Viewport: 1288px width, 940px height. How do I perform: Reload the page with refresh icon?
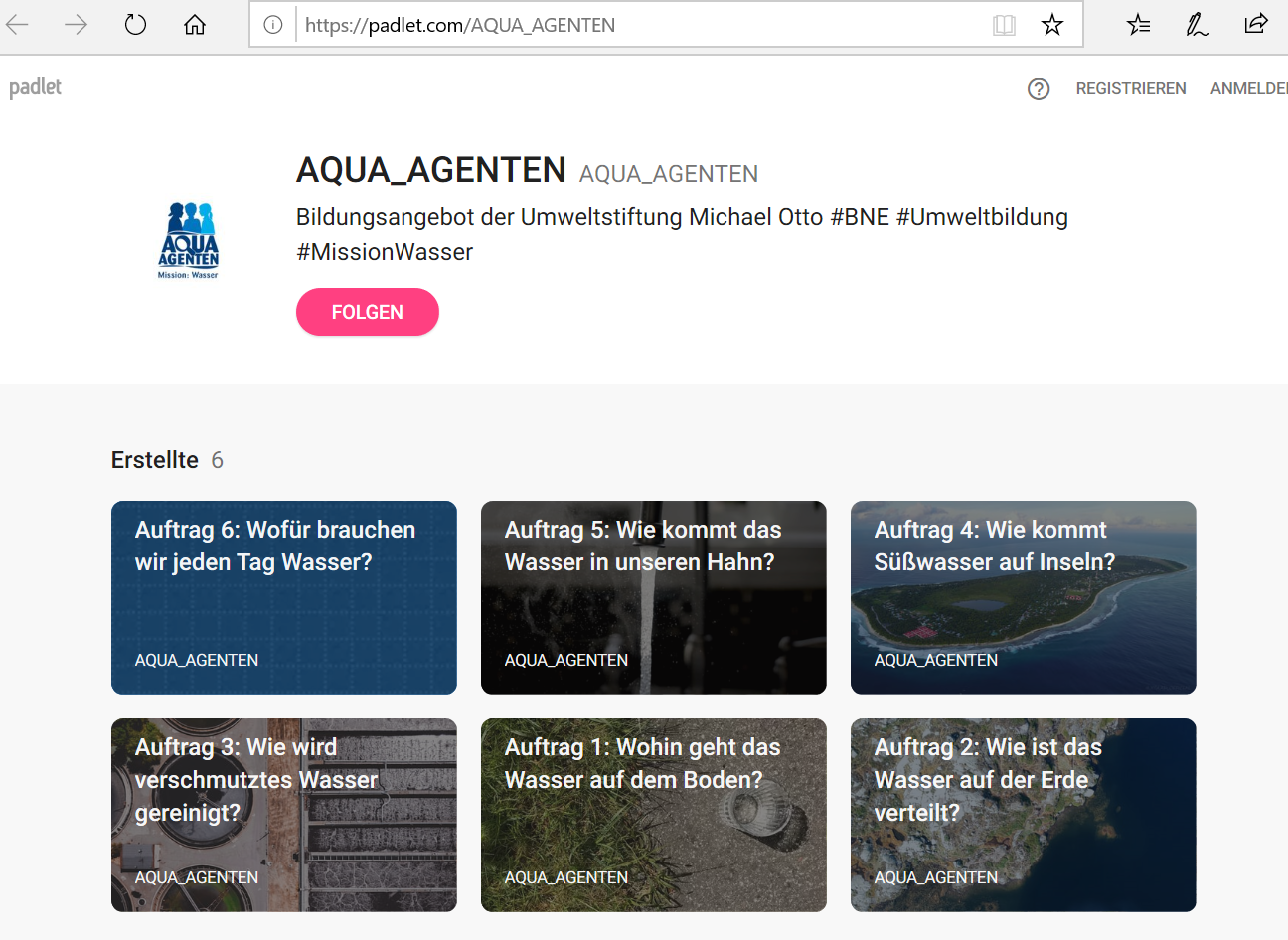135,25
